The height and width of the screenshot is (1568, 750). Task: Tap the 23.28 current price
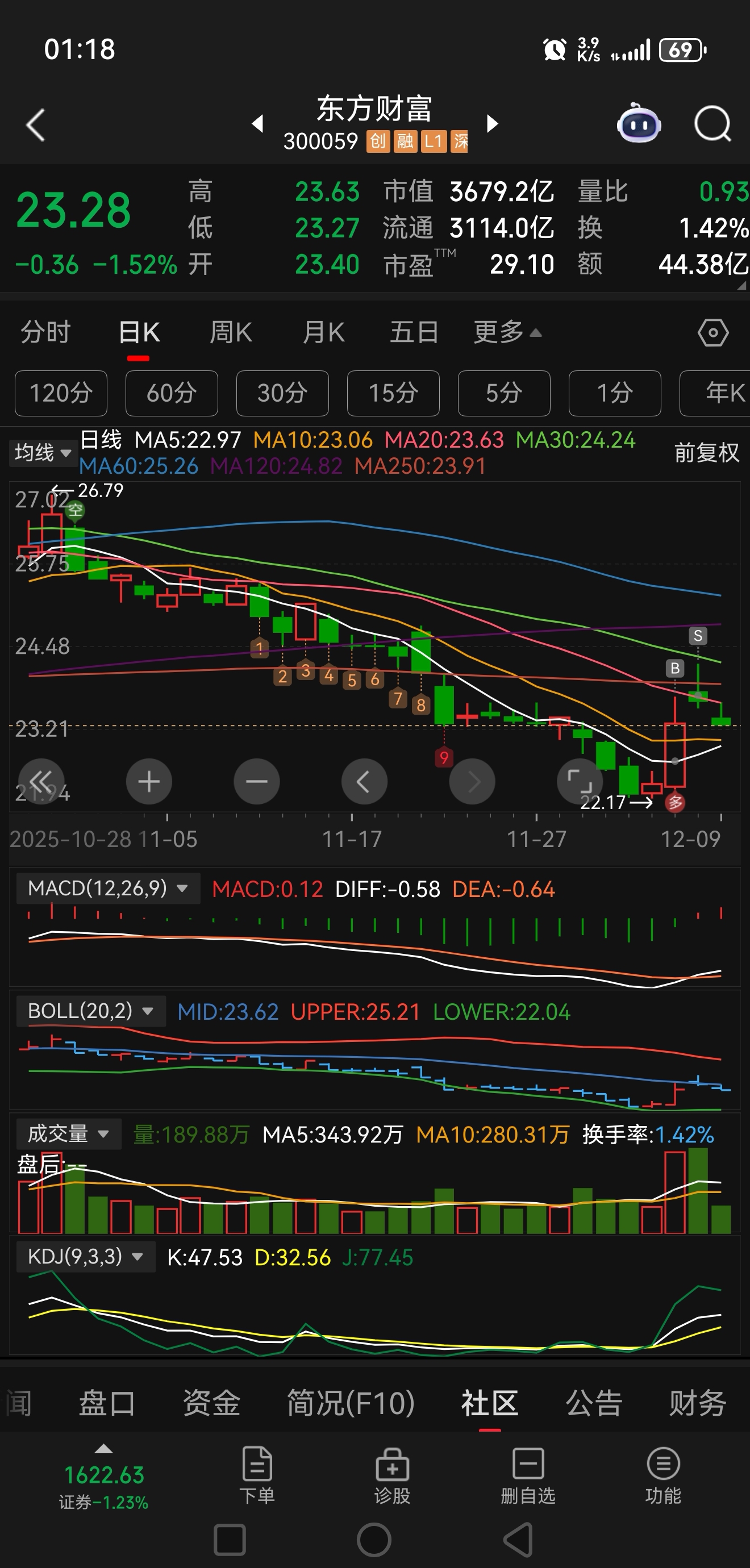tap(73, 210)
